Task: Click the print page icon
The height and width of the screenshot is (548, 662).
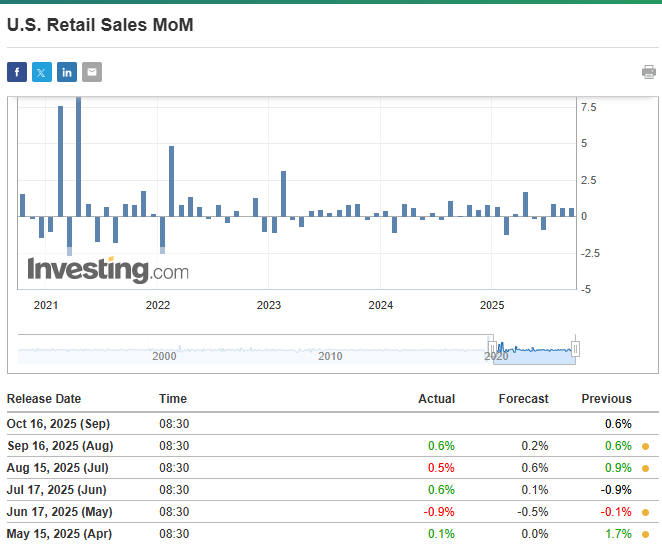Action: 649,72
